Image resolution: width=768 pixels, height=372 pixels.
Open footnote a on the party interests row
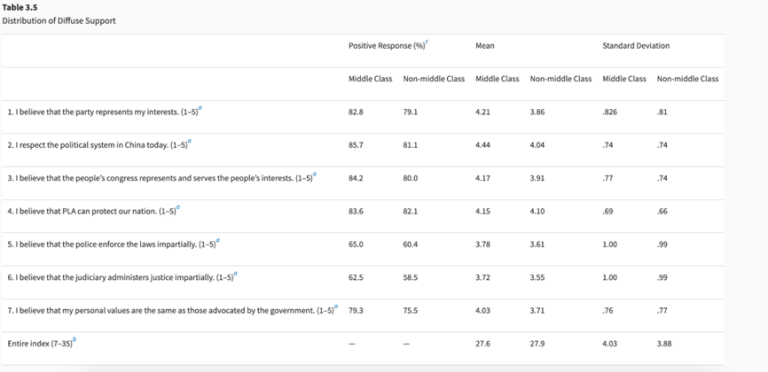coord(200,109)
